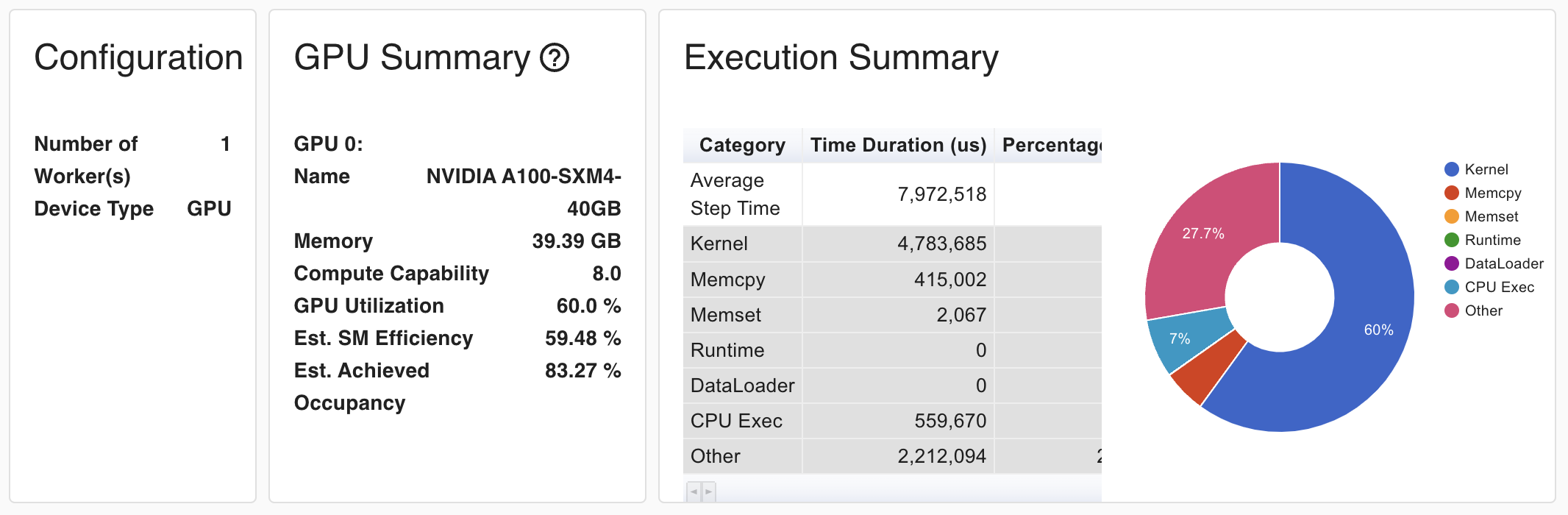
Task: Sort table by the Category column header
Action: click(742, 145)
